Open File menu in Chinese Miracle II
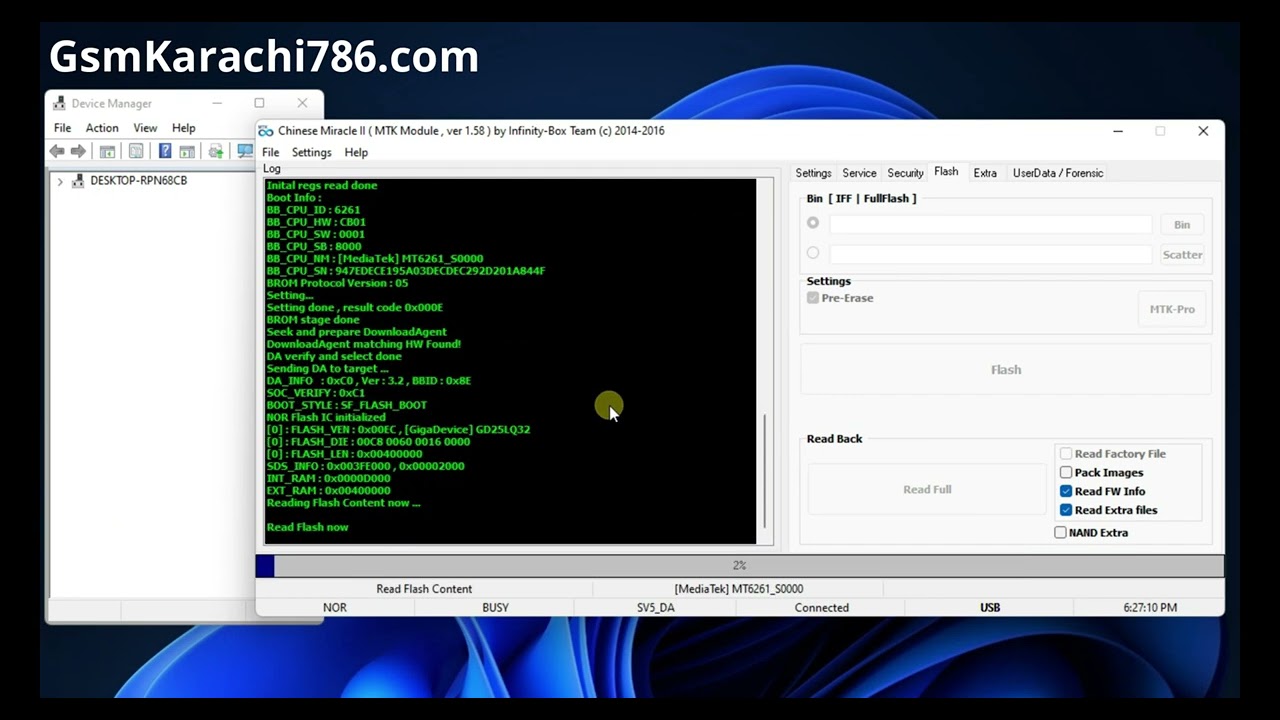1280x720 pixels. coord(270,152)
